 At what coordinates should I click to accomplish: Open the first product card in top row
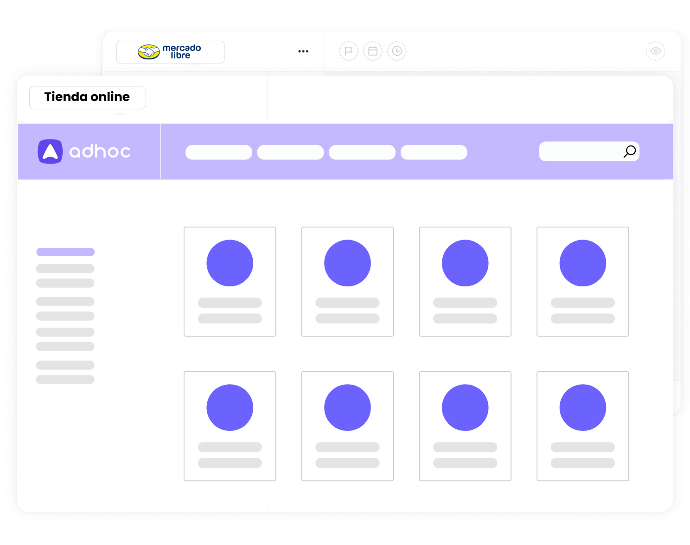click(x=230, y=281)
